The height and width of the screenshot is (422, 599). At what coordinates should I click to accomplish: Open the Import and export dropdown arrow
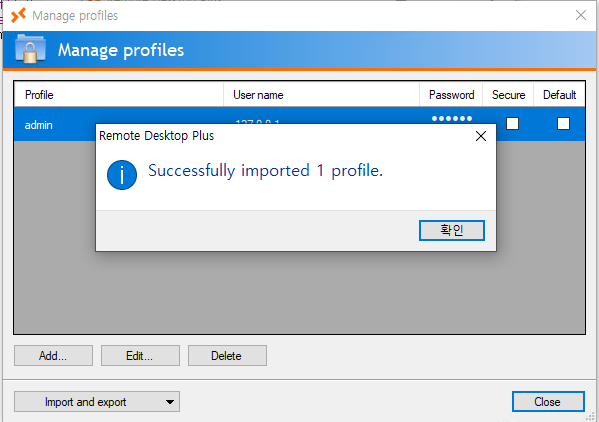coord(170,402)
